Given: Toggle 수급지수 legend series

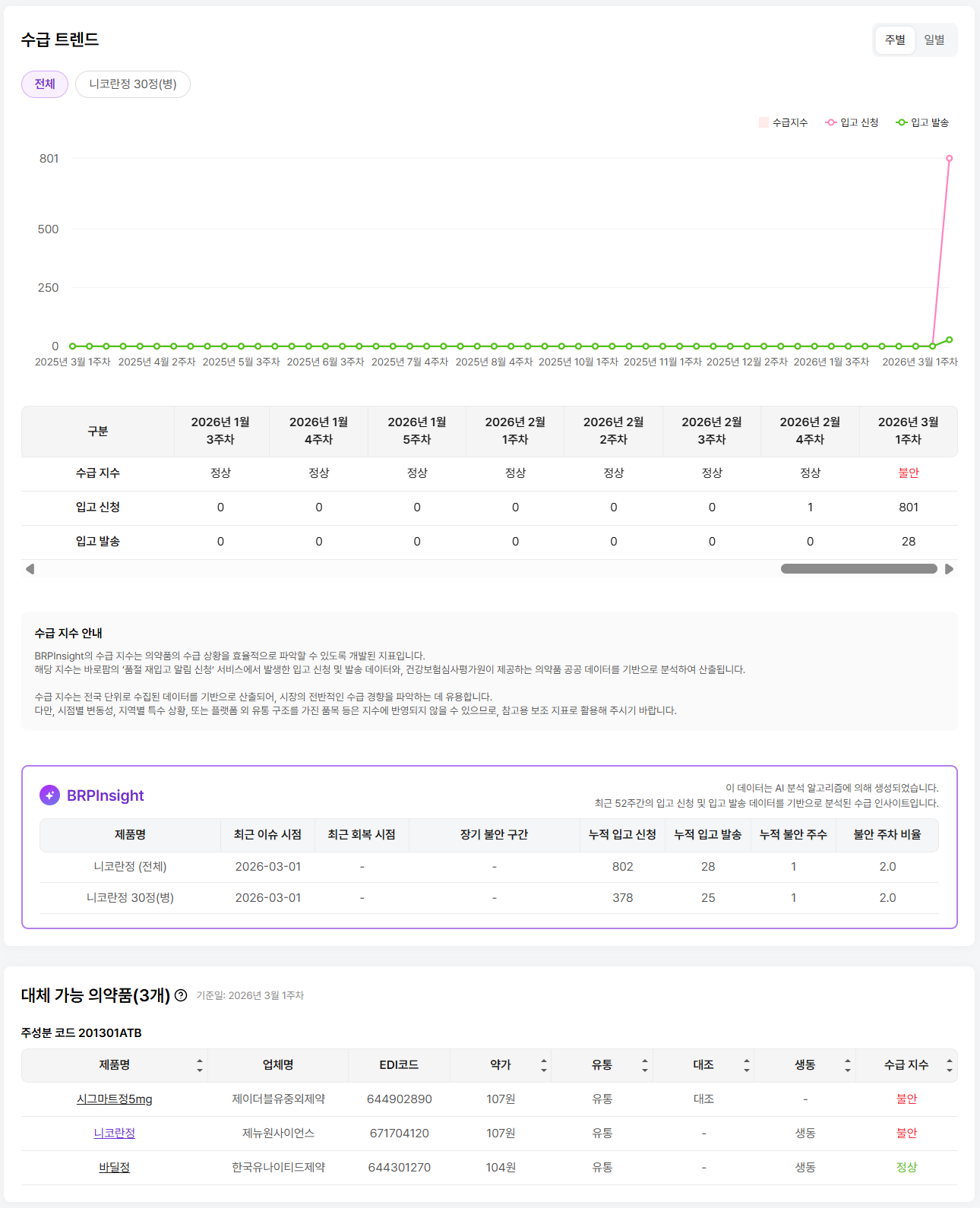Looking at the screenshot, I should coord(782,122).
